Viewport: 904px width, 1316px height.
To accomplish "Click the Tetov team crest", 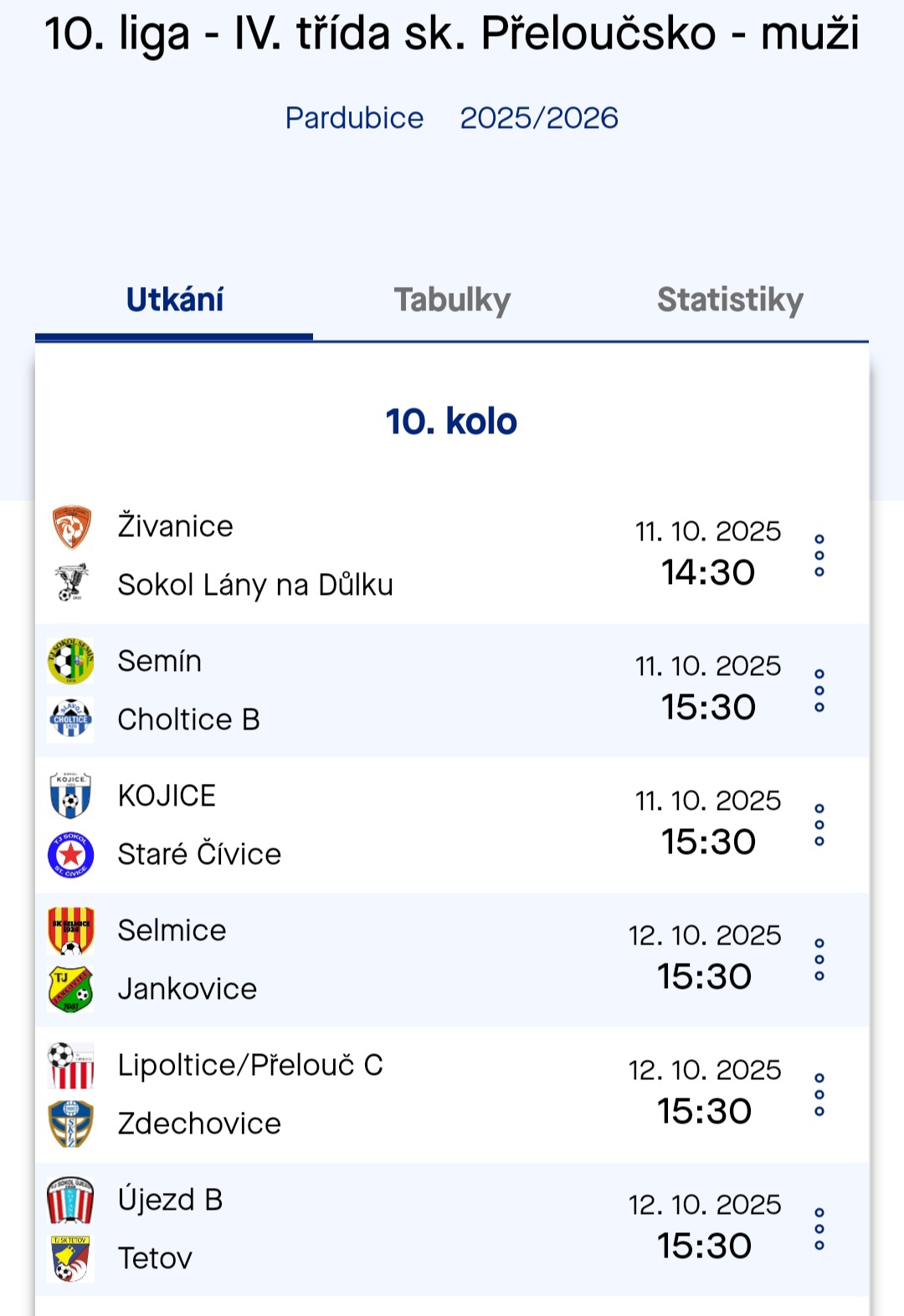I will point(71,1258).
